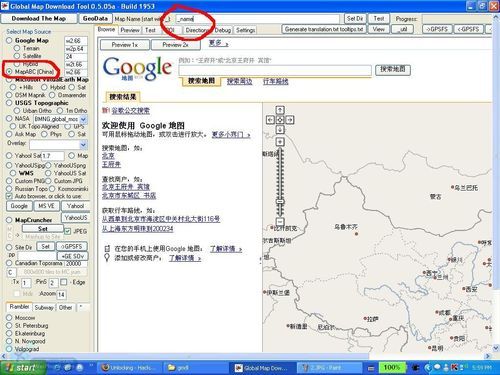500x375 pixels.
Task: Open the Unlocking browser window in the taskbar
Action: [130, 368]
